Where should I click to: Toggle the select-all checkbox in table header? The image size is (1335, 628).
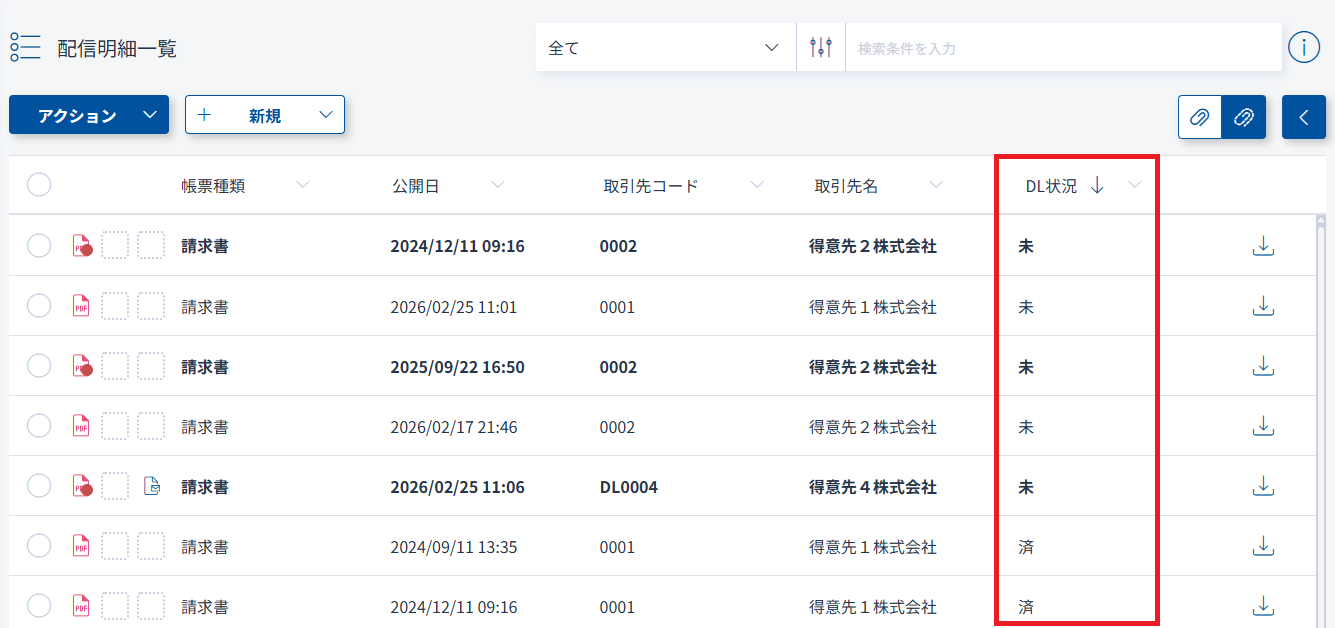(x=39, y=185)
